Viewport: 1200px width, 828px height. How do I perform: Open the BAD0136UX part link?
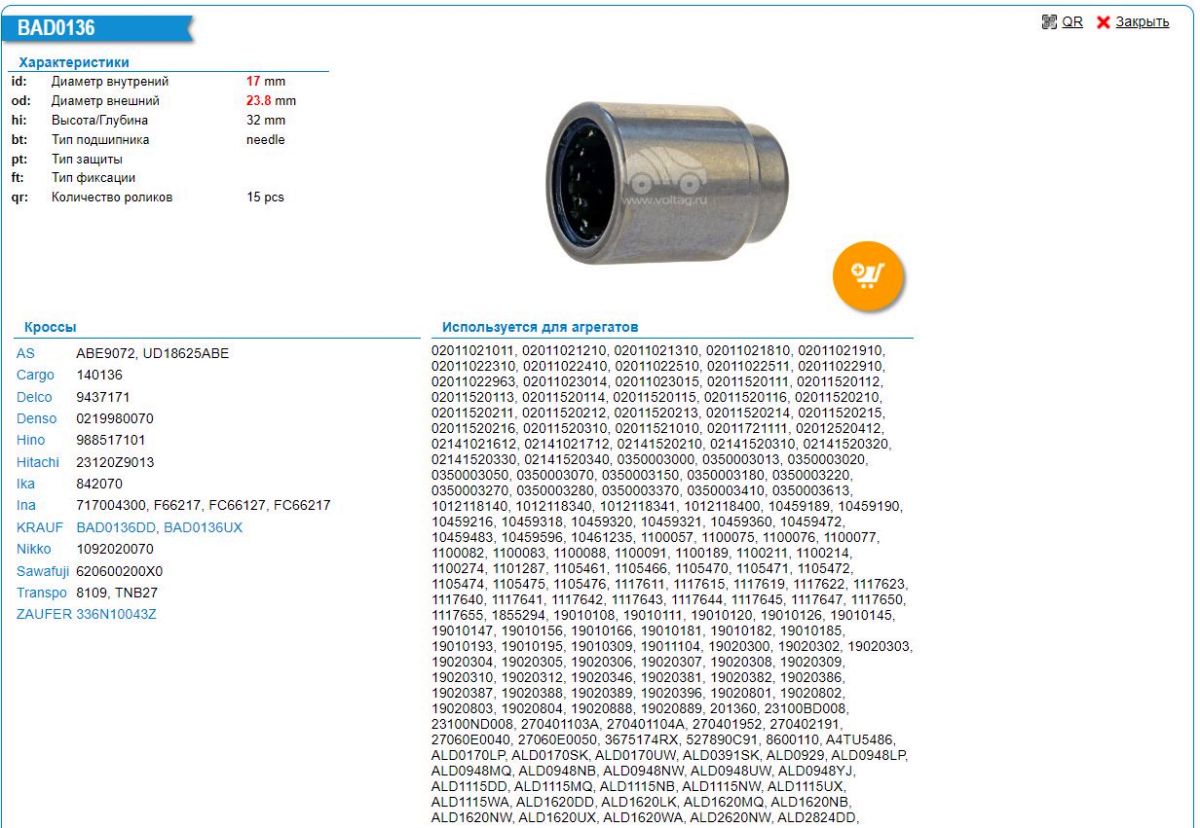[203, 527]
